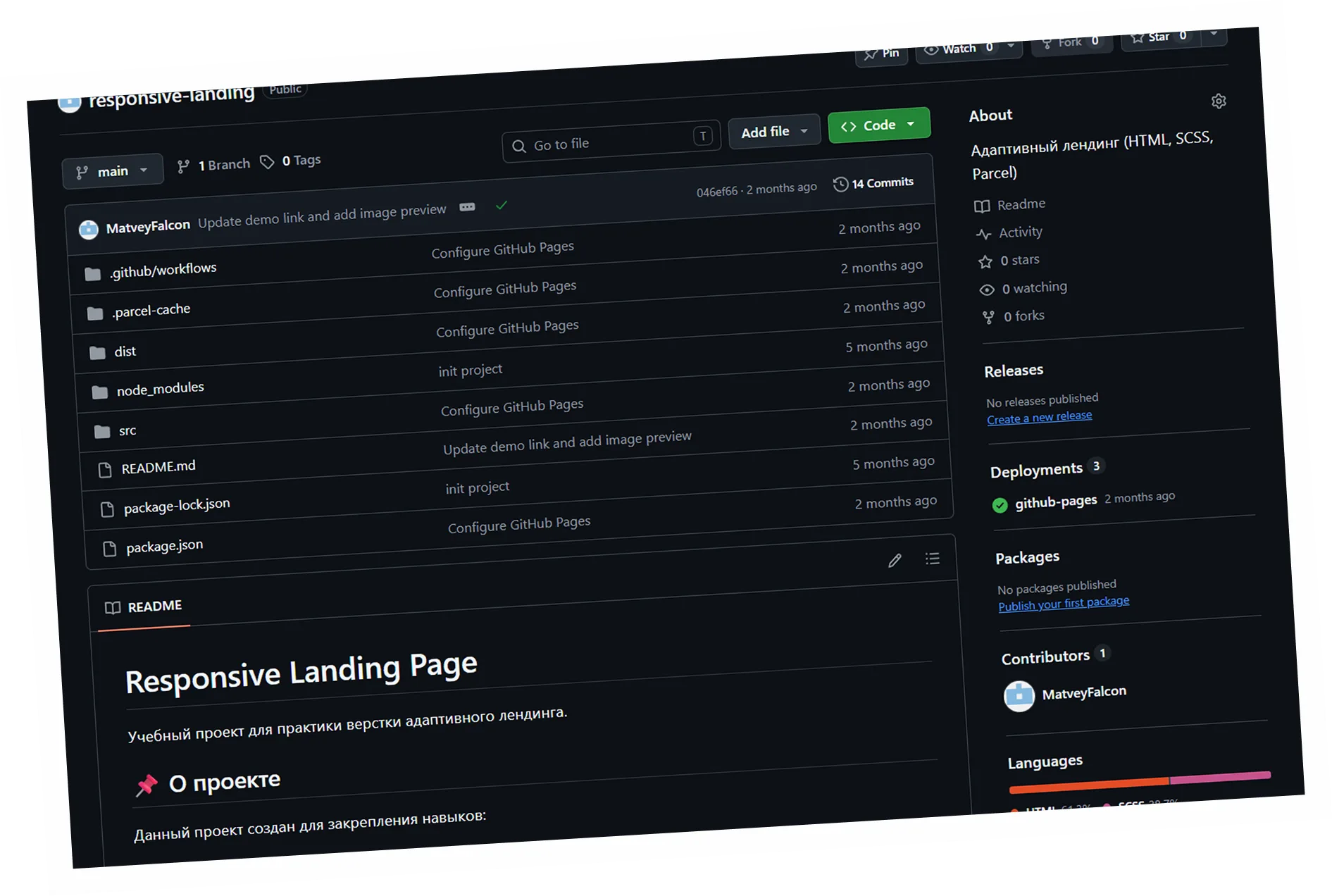Click the package.json file icon

(109, 549)
